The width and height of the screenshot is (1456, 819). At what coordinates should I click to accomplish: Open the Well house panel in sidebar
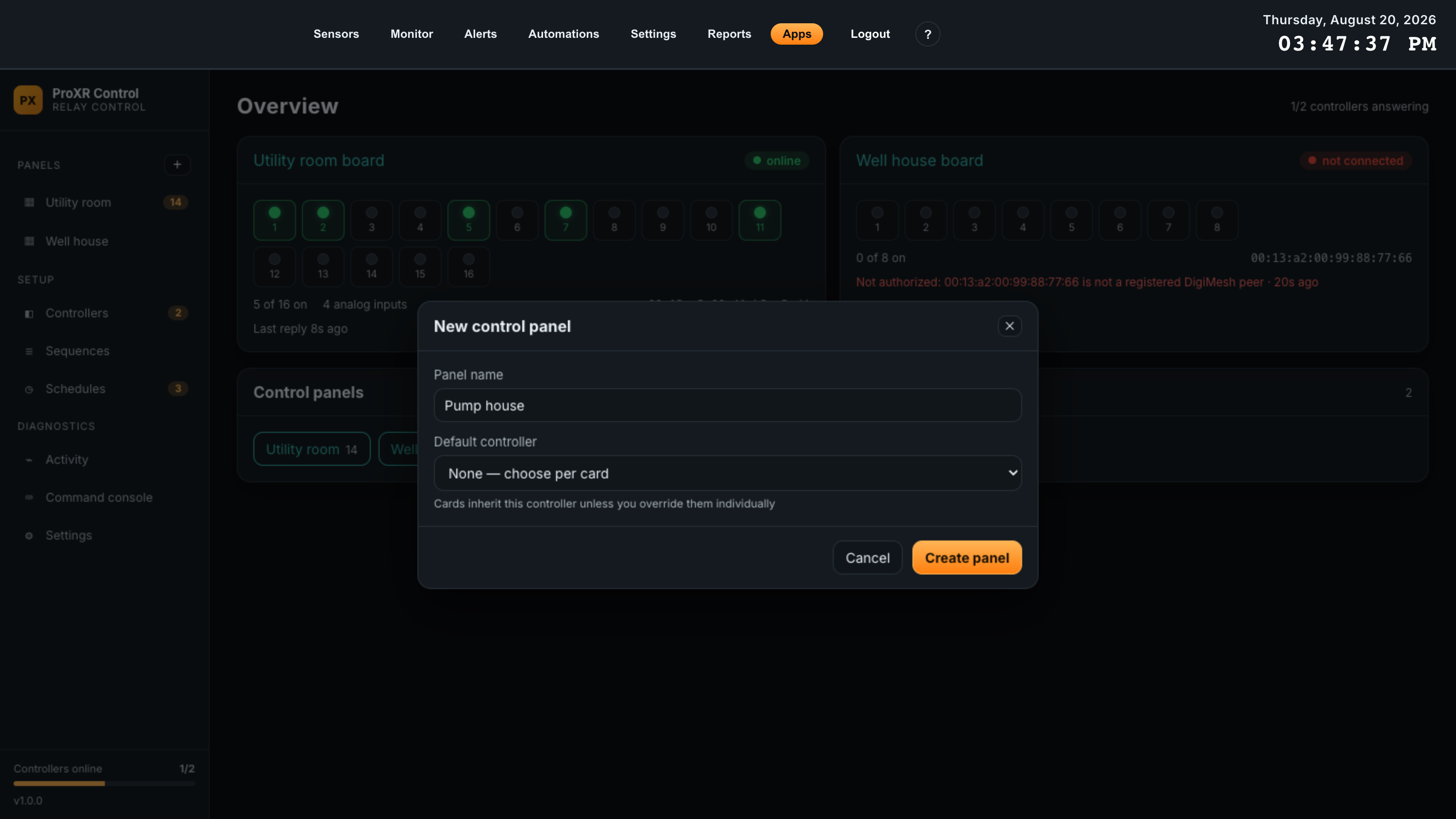[104, 241]
